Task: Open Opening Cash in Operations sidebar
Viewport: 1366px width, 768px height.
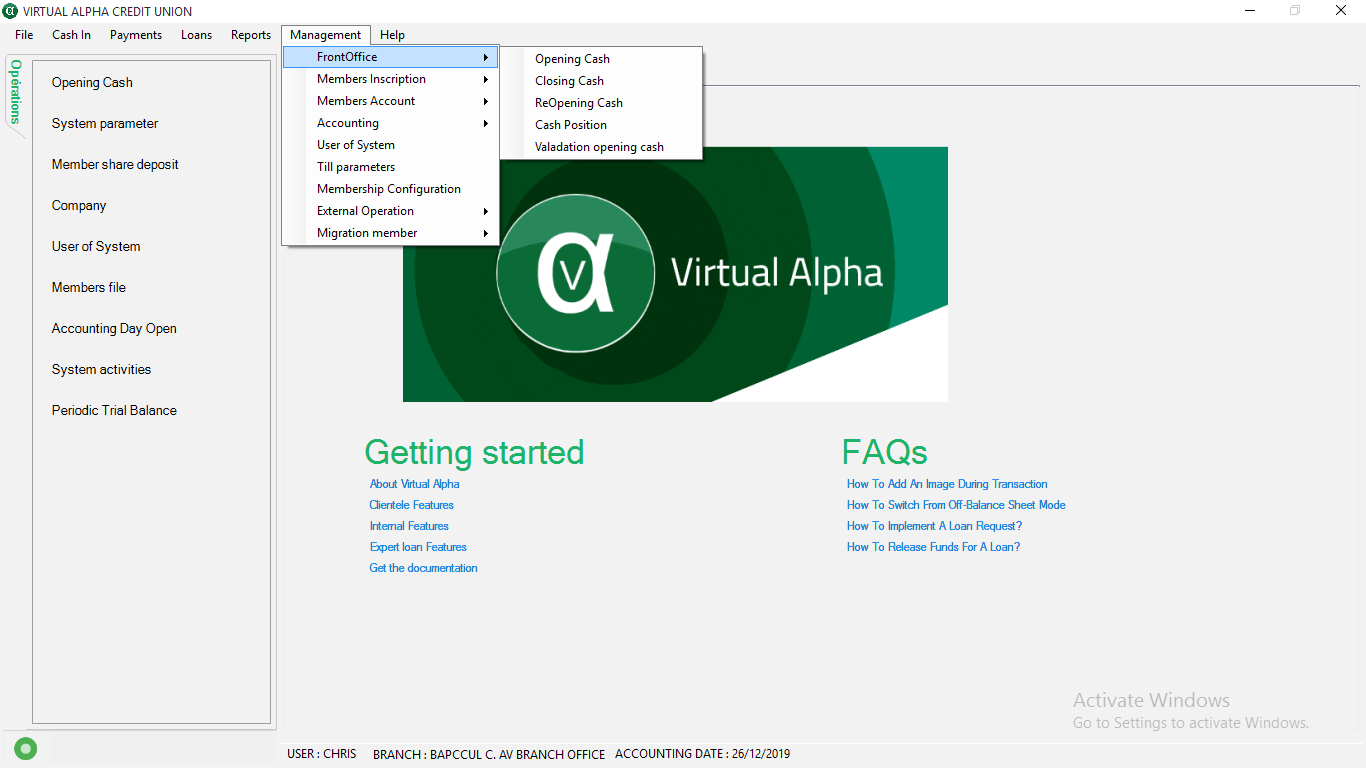Action: pos(92,83)
